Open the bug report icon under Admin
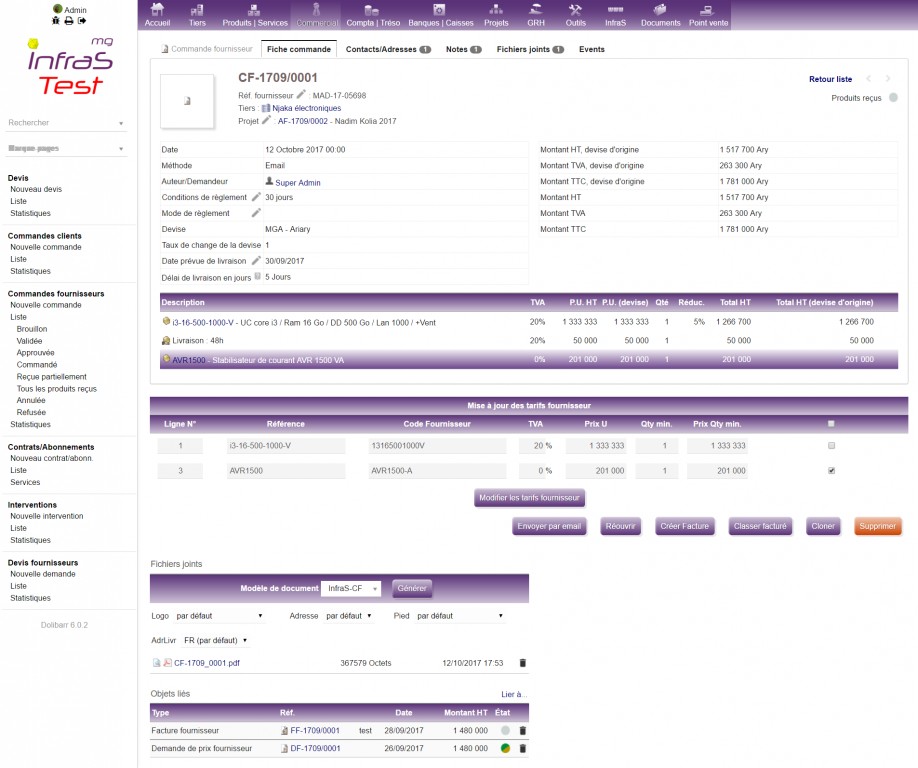The width and height of the screenshot is (918, 768). point(56,21)
